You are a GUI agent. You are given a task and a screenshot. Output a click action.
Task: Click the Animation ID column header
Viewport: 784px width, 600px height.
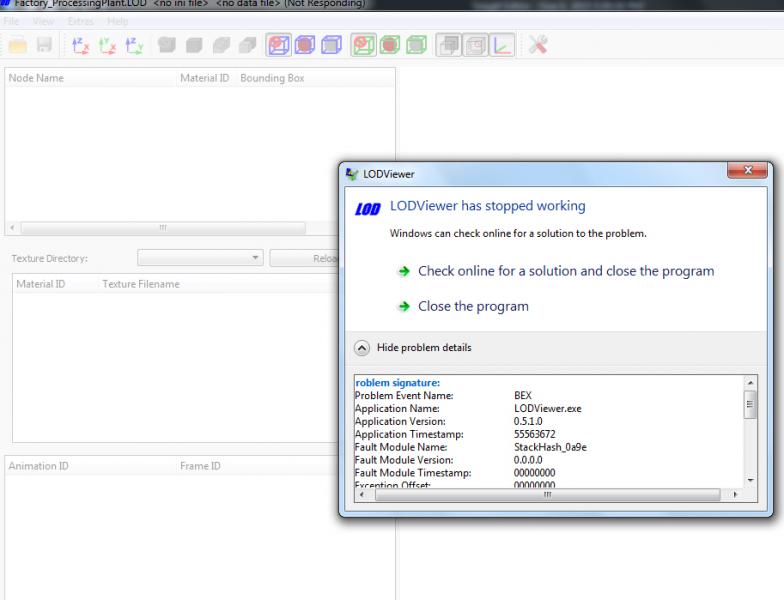click(38, 466)
